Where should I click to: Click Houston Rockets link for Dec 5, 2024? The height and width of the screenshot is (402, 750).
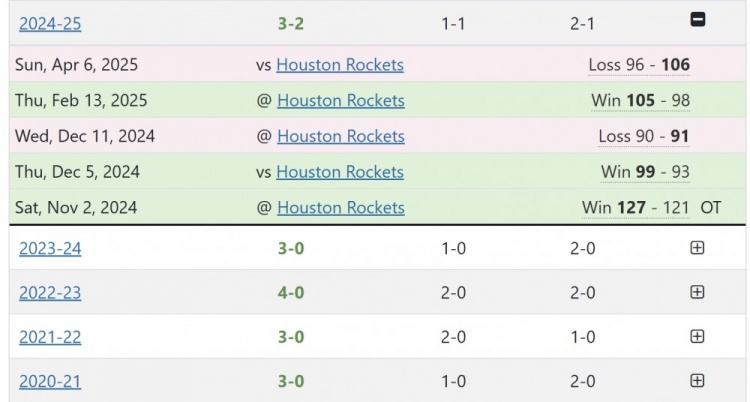(340, 172)
